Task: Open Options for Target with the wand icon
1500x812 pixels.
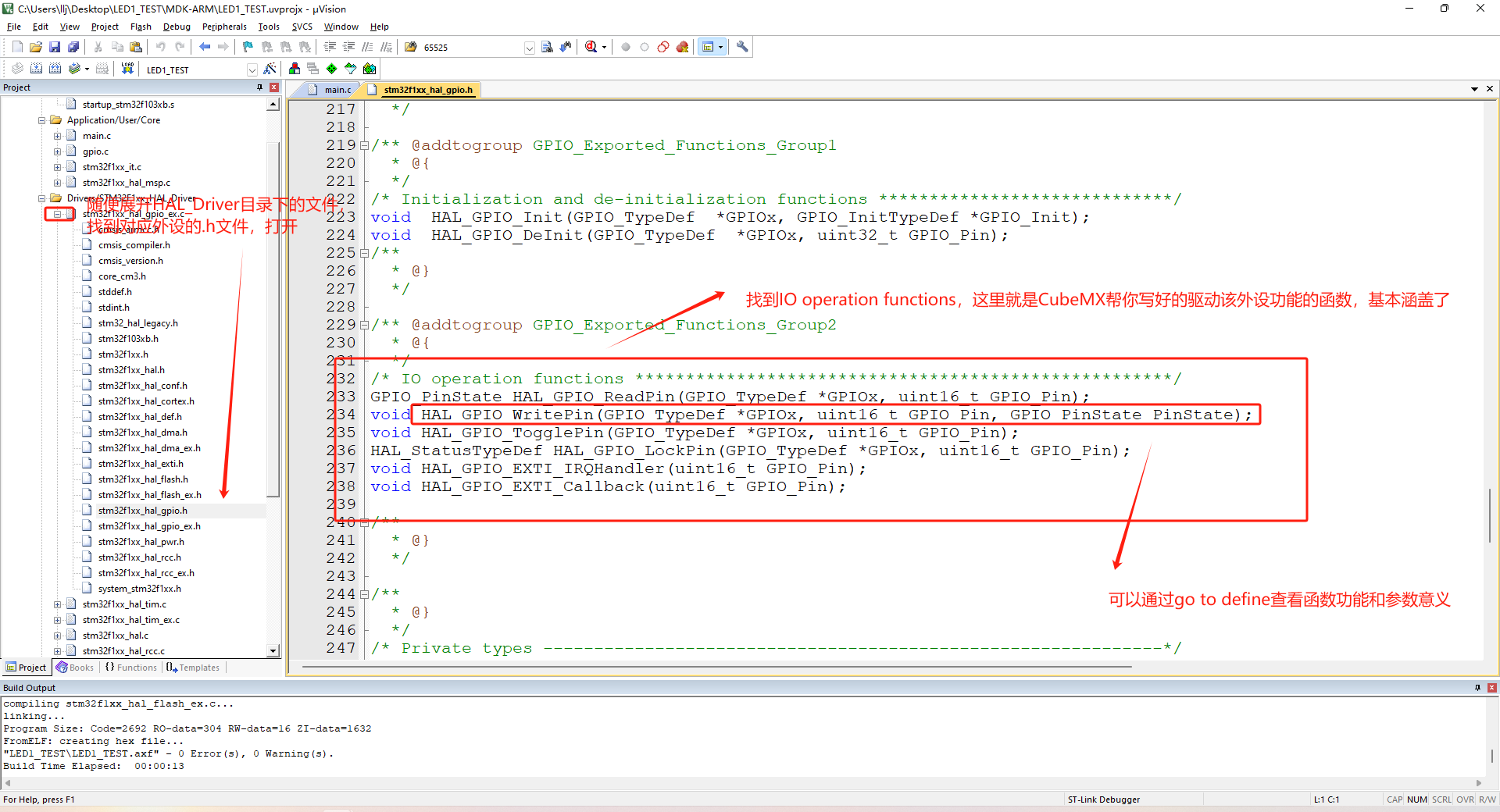Action: 270,69
